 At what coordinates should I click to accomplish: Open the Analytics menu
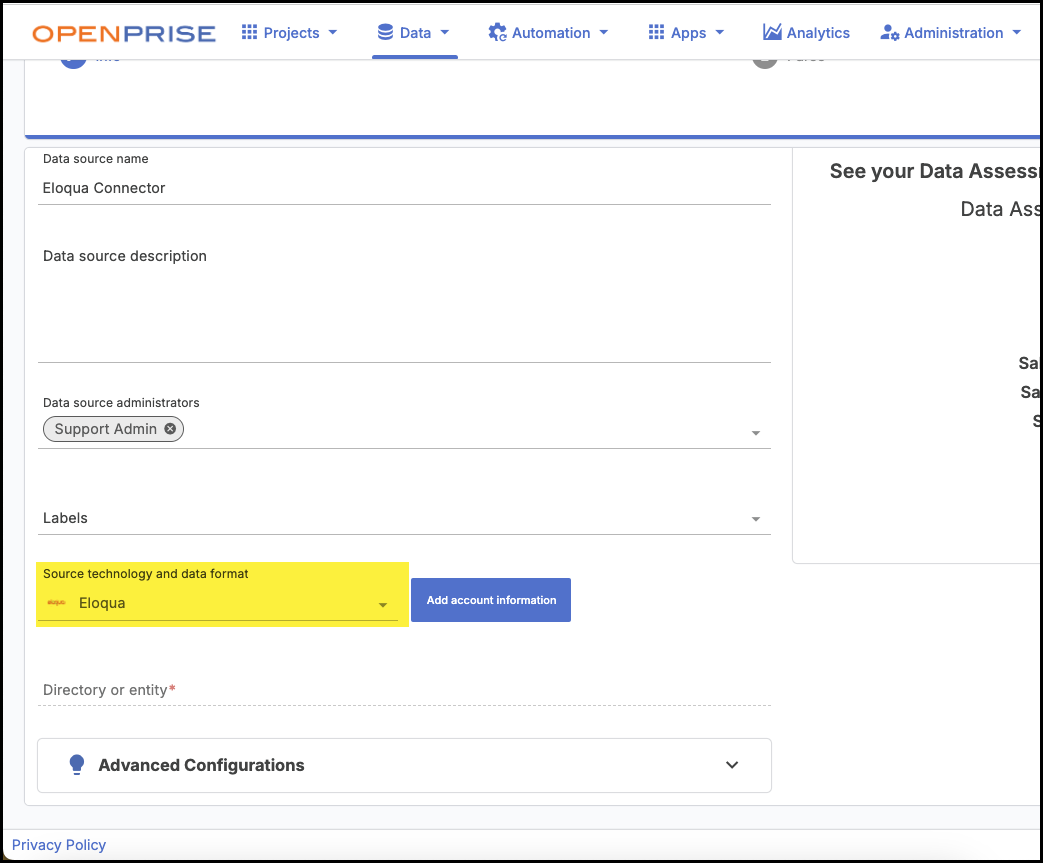click(x=806, y=33)
